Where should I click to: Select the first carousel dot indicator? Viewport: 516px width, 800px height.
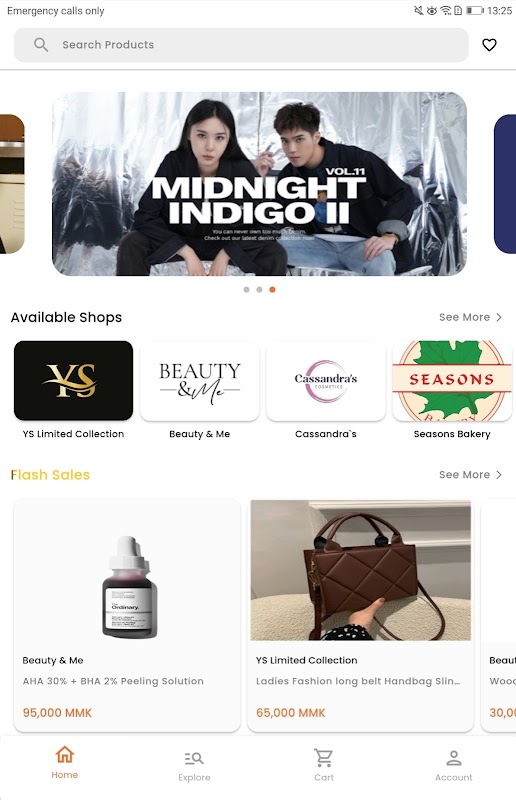click(x=247, y=289)
